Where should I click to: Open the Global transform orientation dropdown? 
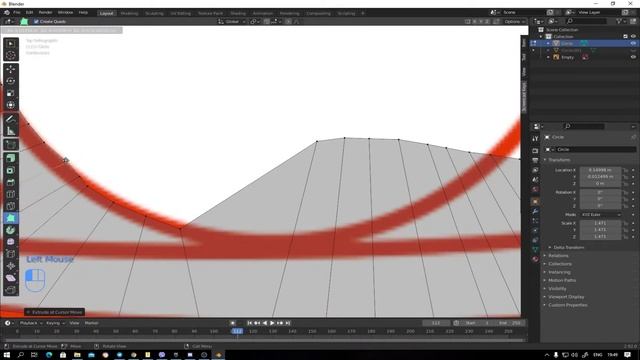[231, 22]
